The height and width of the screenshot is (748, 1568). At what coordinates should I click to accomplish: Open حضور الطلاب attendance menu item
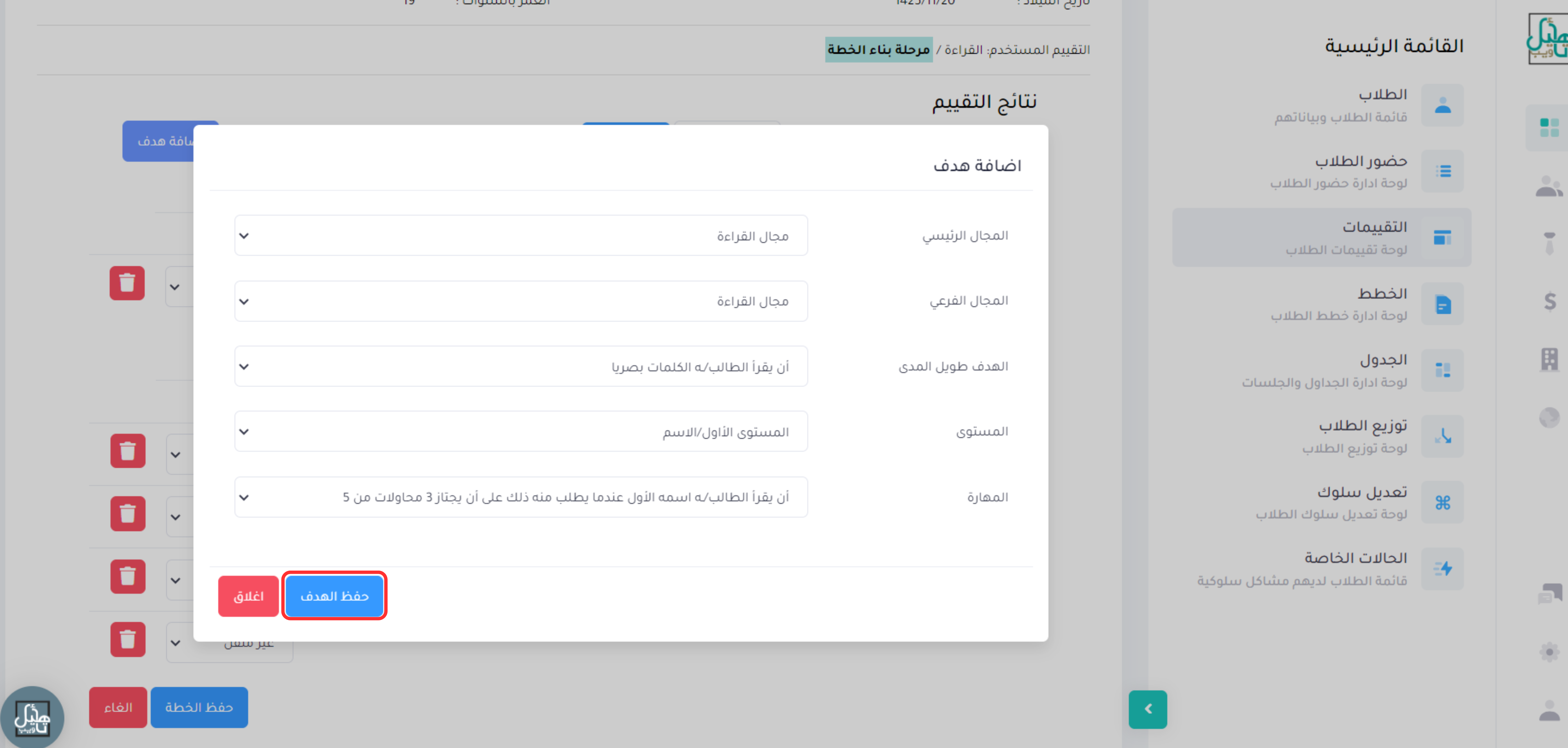[1321, 171]
